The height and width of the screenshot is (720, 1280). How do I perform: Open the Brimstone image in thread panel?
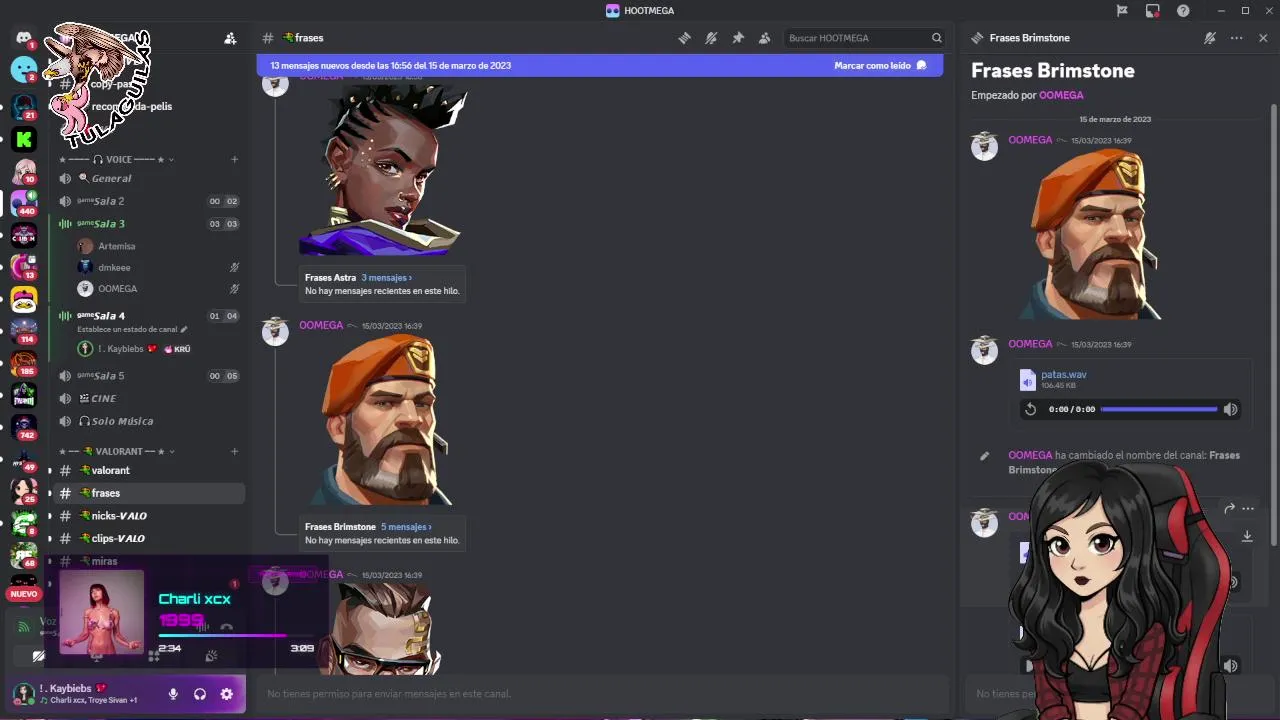coord(1093,234)
